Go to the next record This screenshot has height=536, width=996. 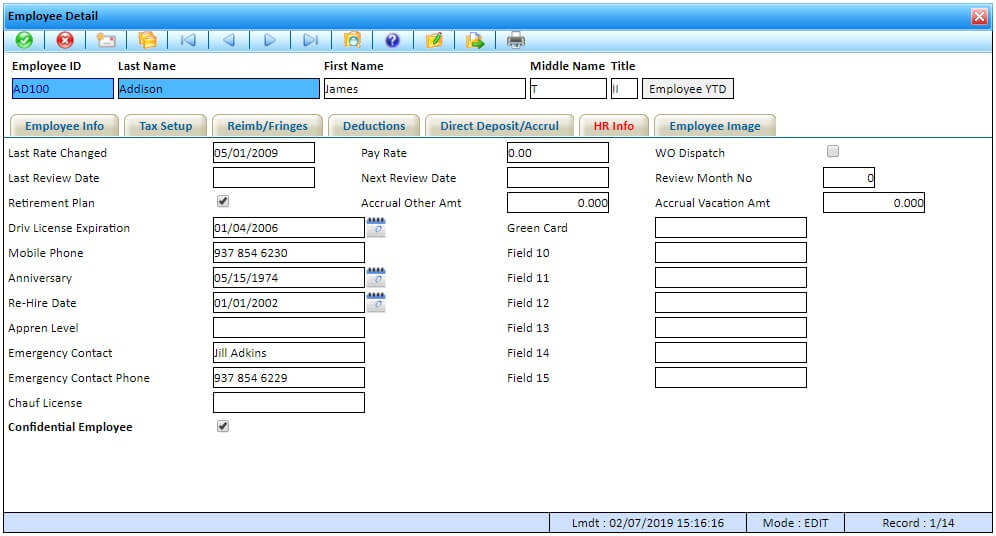269,40
